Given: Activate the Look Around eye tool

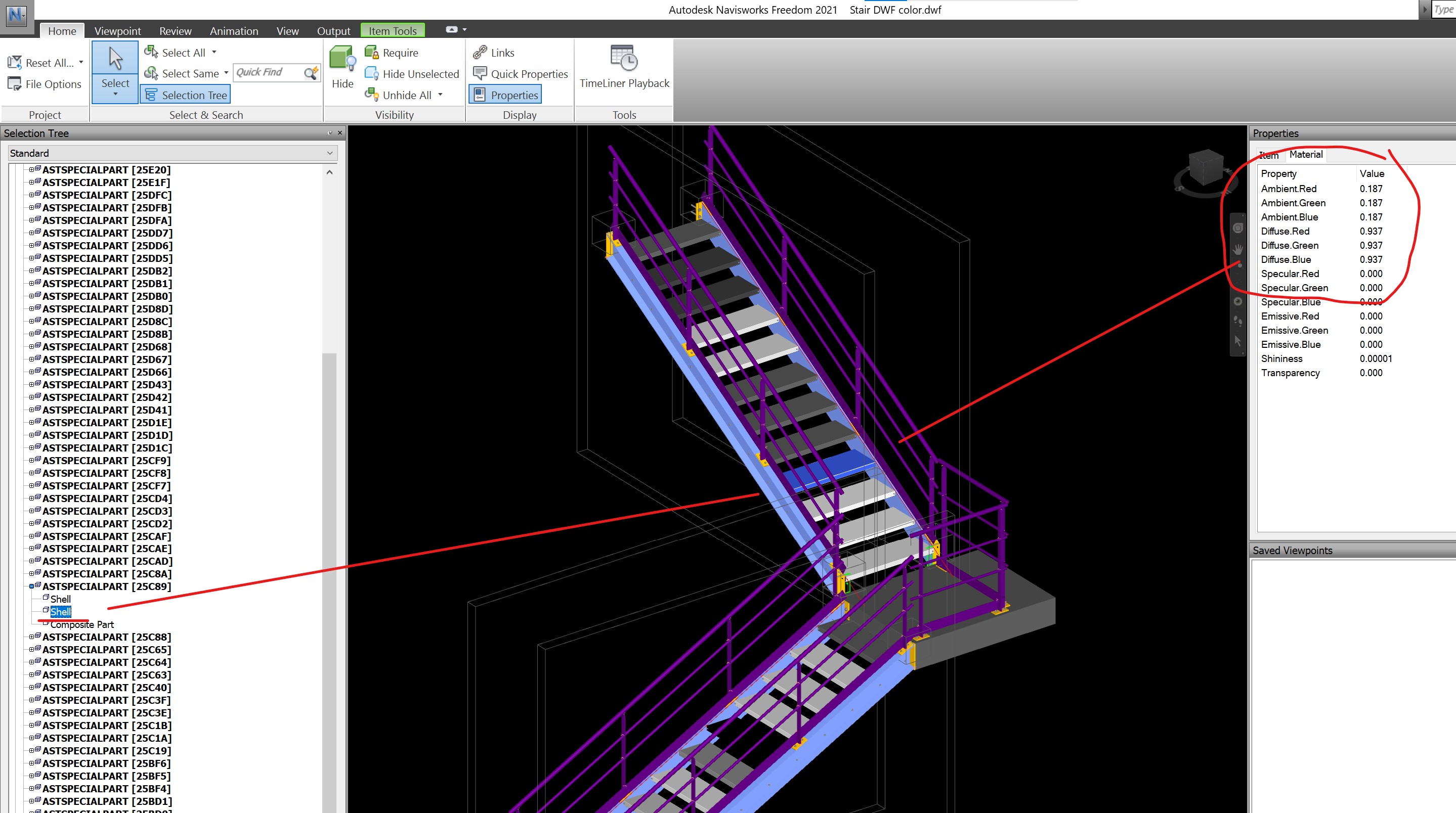Looking at the screenshot, I should pyautogui.click(x=1237, y=302).
